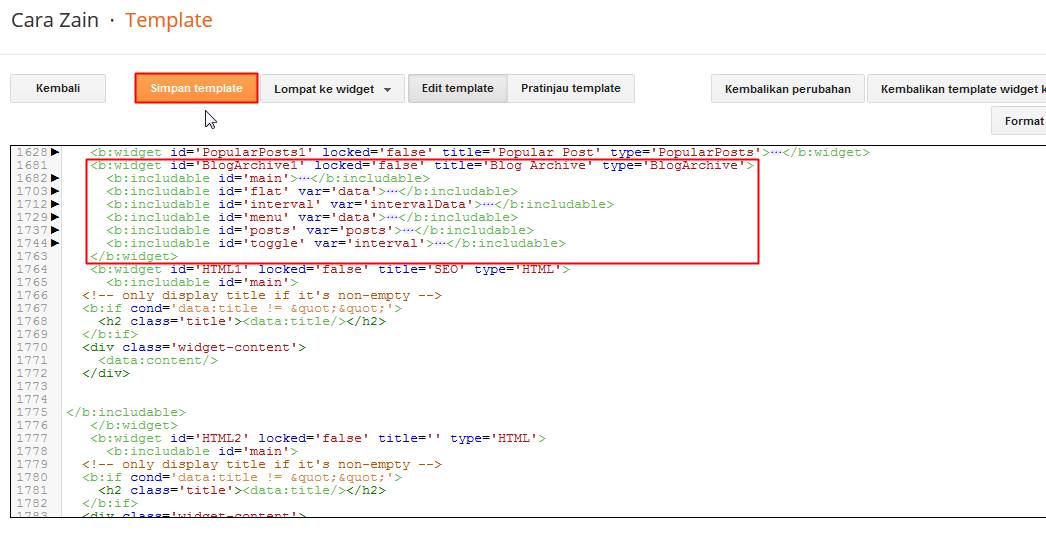
Task: Click the data:content tag on line 1771
Action: point(158,360)
